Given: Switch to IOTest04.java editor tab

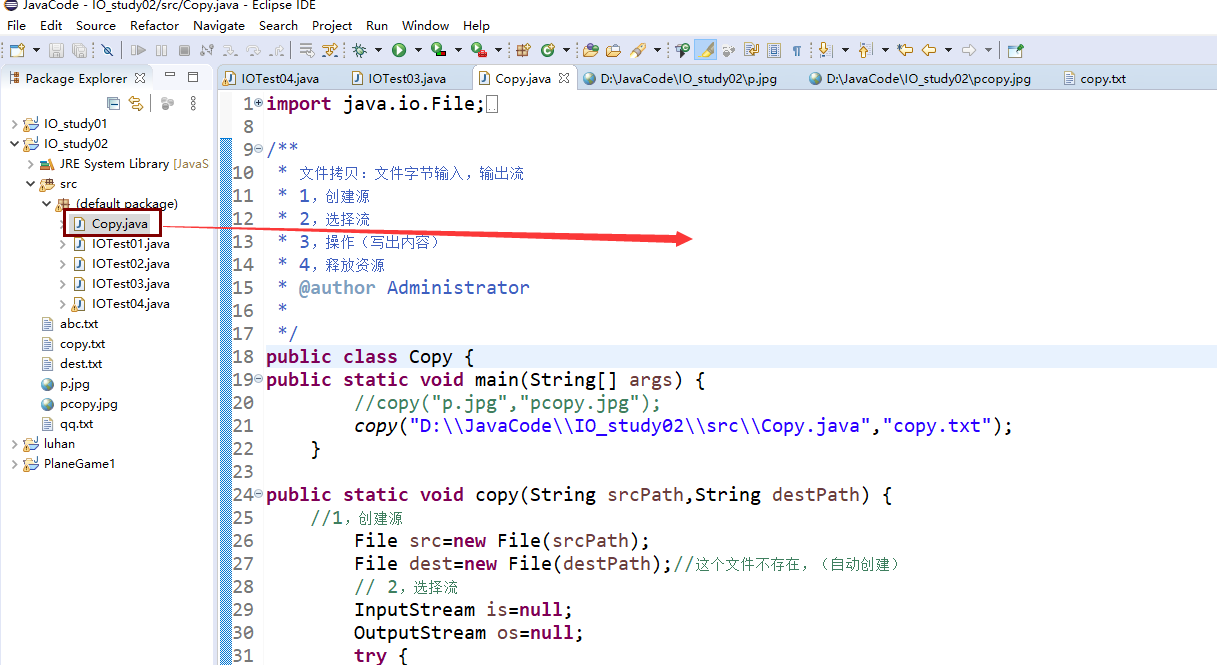Looking at the screenshot, I should pyautogui.click(x=280, y=78).
